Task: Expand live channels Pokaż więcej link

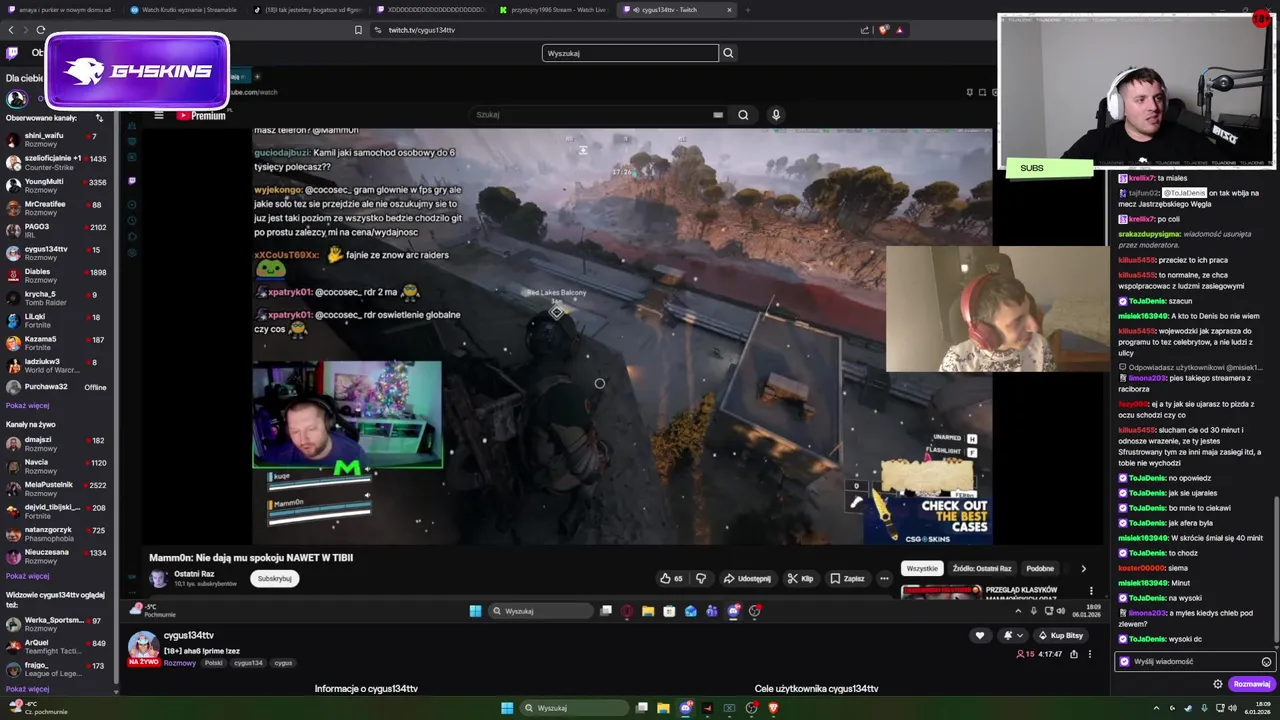Action: [x=27, y=576]
